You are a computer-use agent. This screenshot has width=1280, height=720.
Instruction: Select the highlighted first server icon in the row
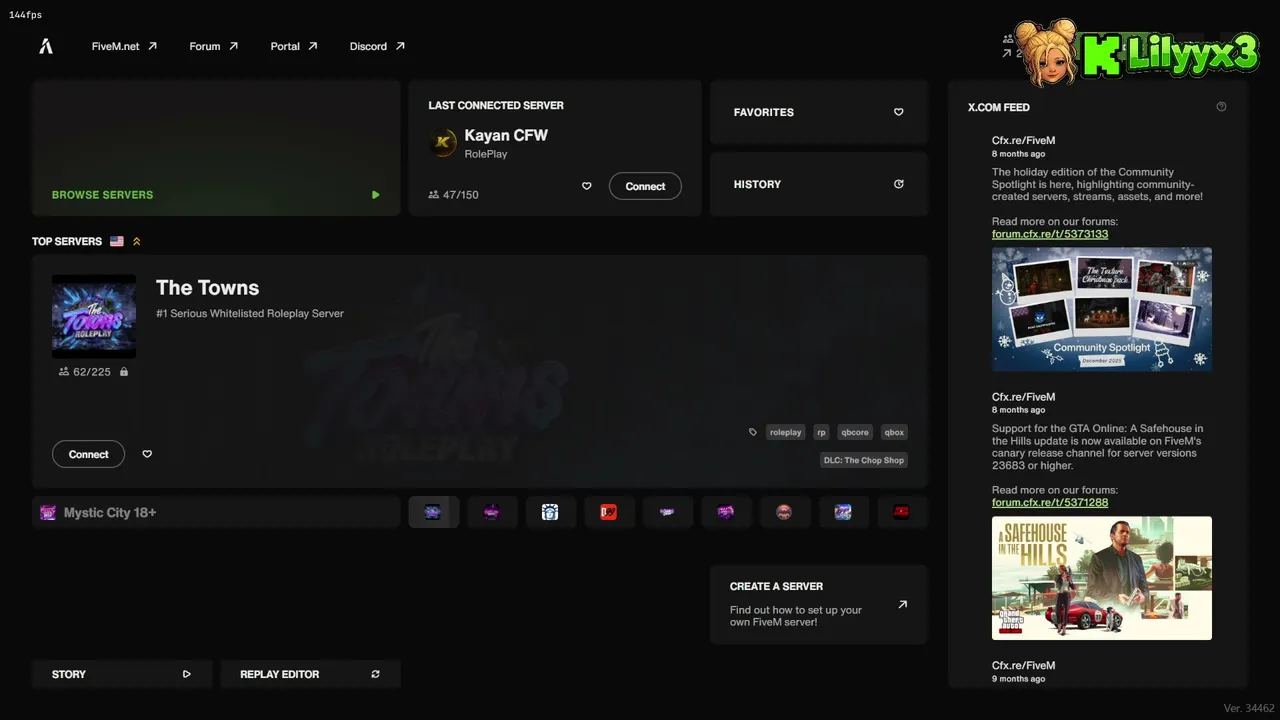pyautogui.click(x=434, y=512)
